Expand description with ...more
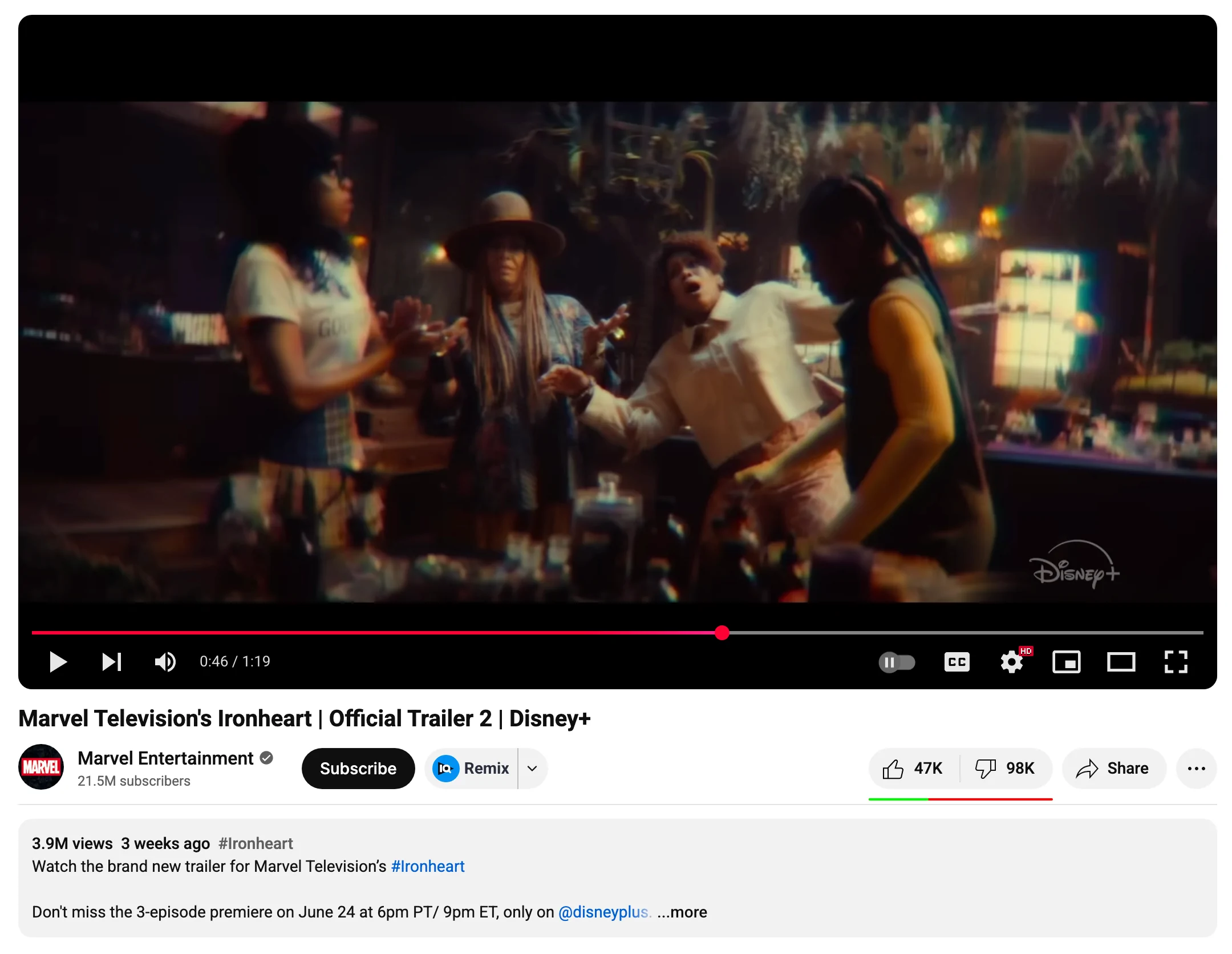Viewport: 1232px width, 954px height. coord(682,912)
